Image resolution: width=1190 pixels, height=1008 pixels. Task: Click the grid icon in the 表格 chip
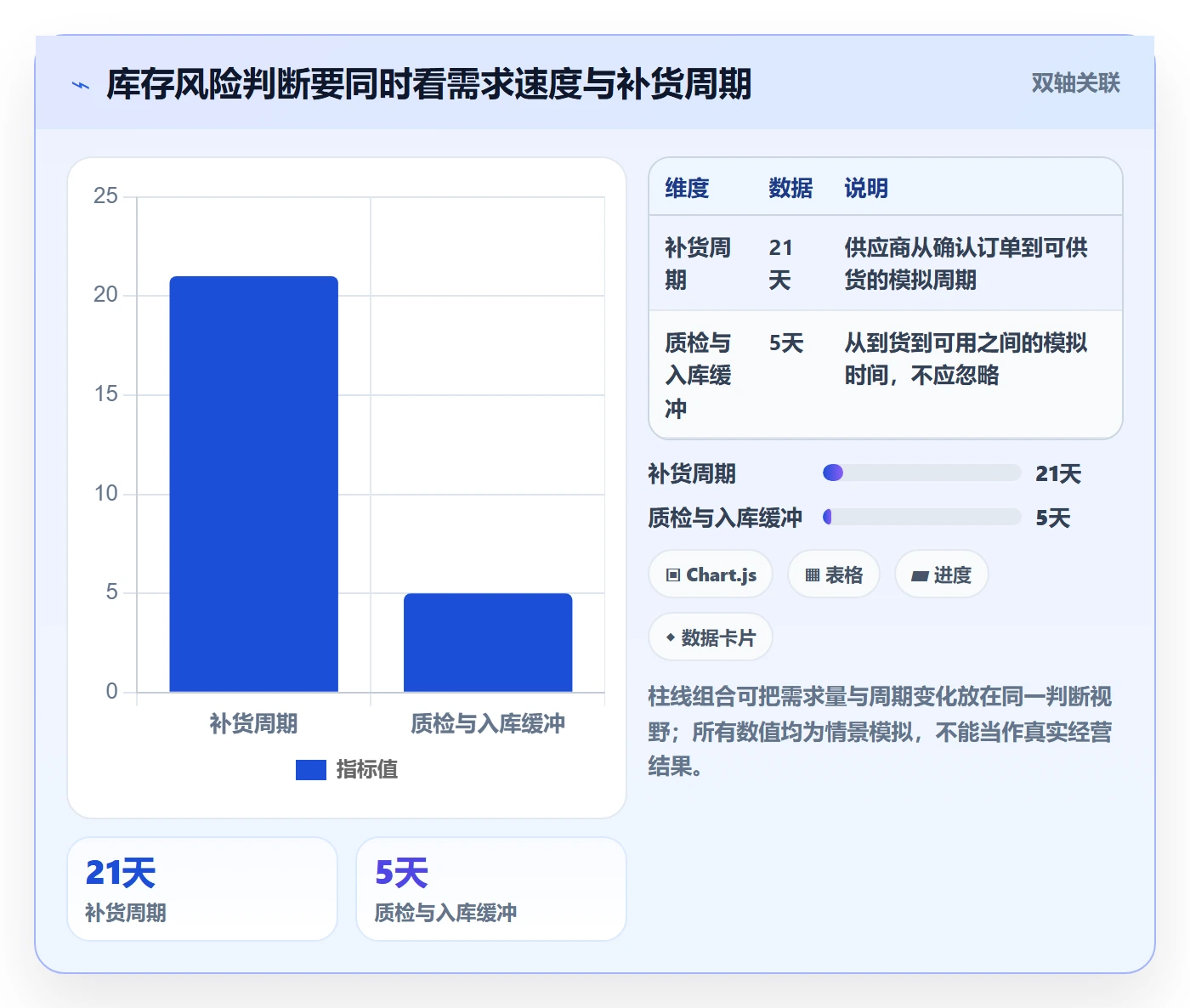coord(812,575)
